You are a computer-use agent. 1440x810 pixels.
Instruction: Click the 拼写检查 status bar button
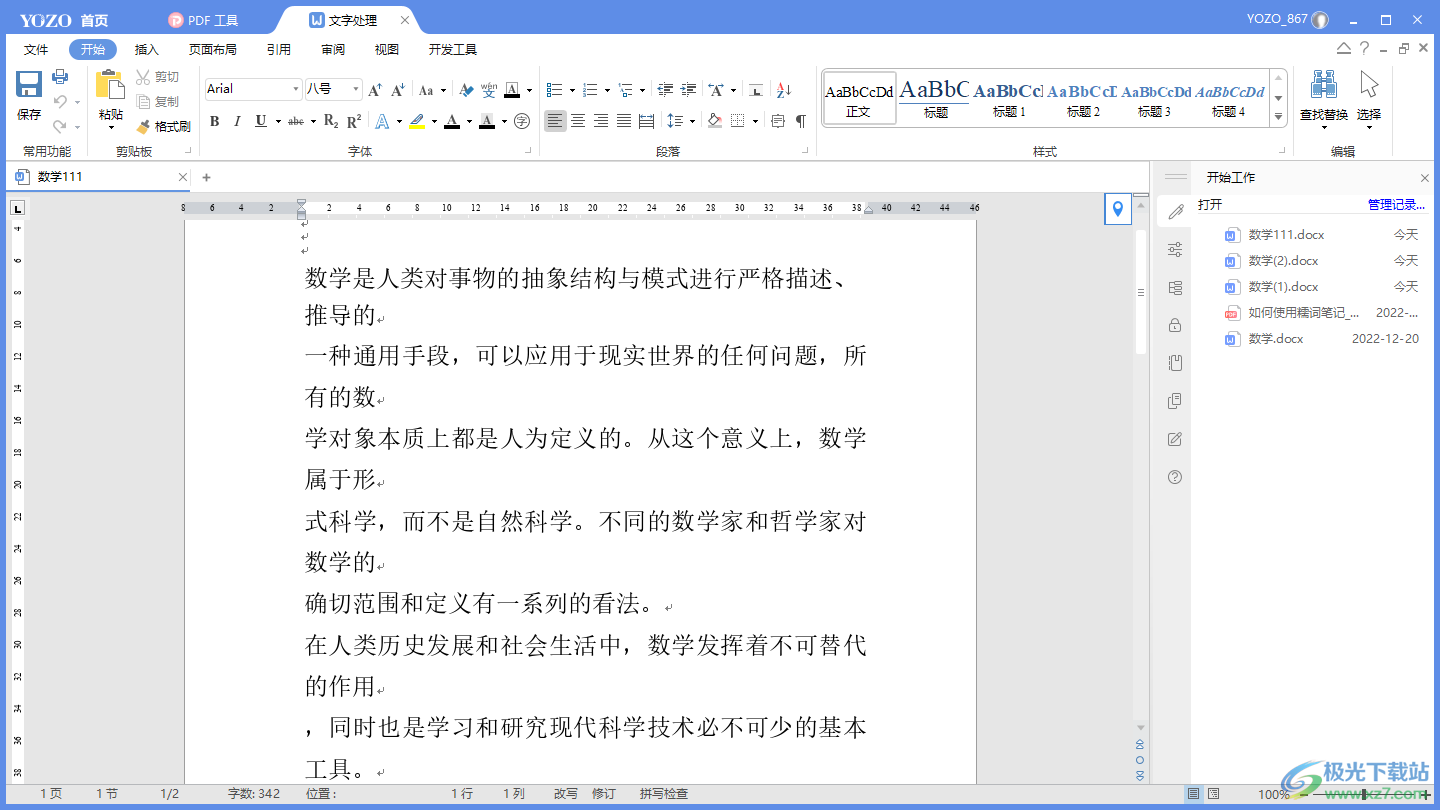(x=664, y=794)
